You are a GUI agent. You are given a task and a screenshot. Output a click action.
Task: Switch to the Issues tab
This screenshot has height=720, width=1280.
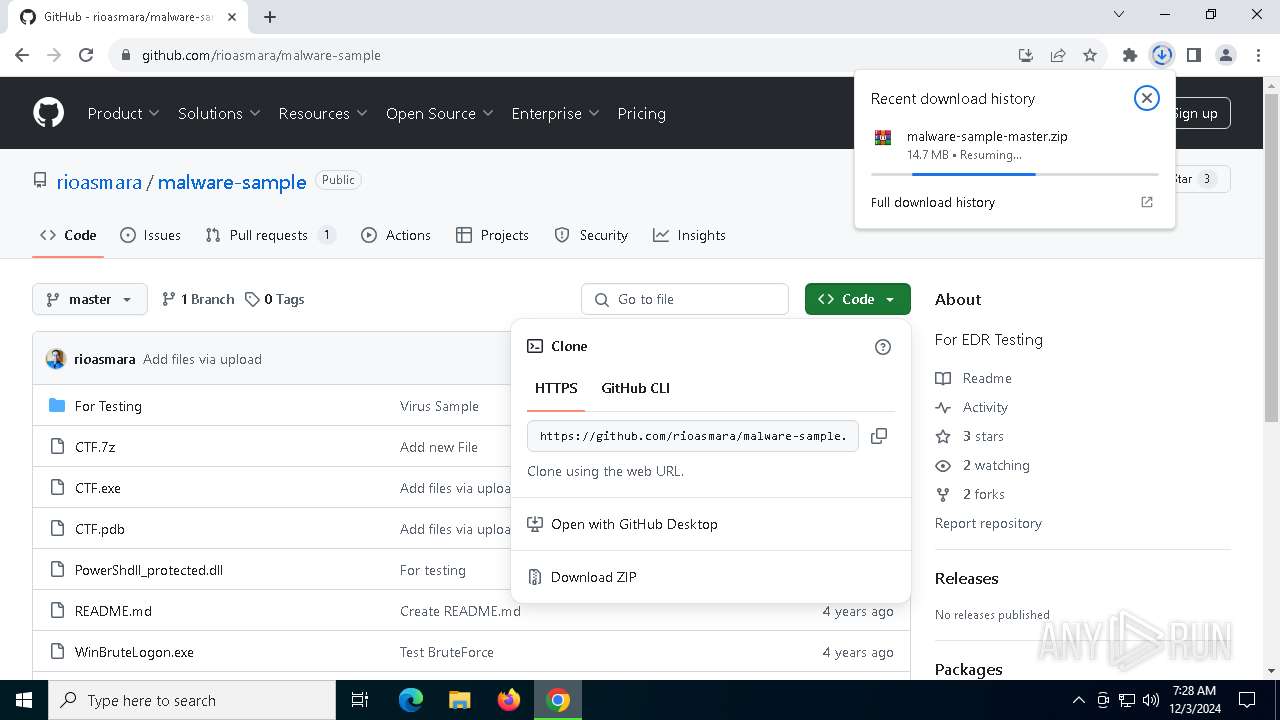pos(150,235)
